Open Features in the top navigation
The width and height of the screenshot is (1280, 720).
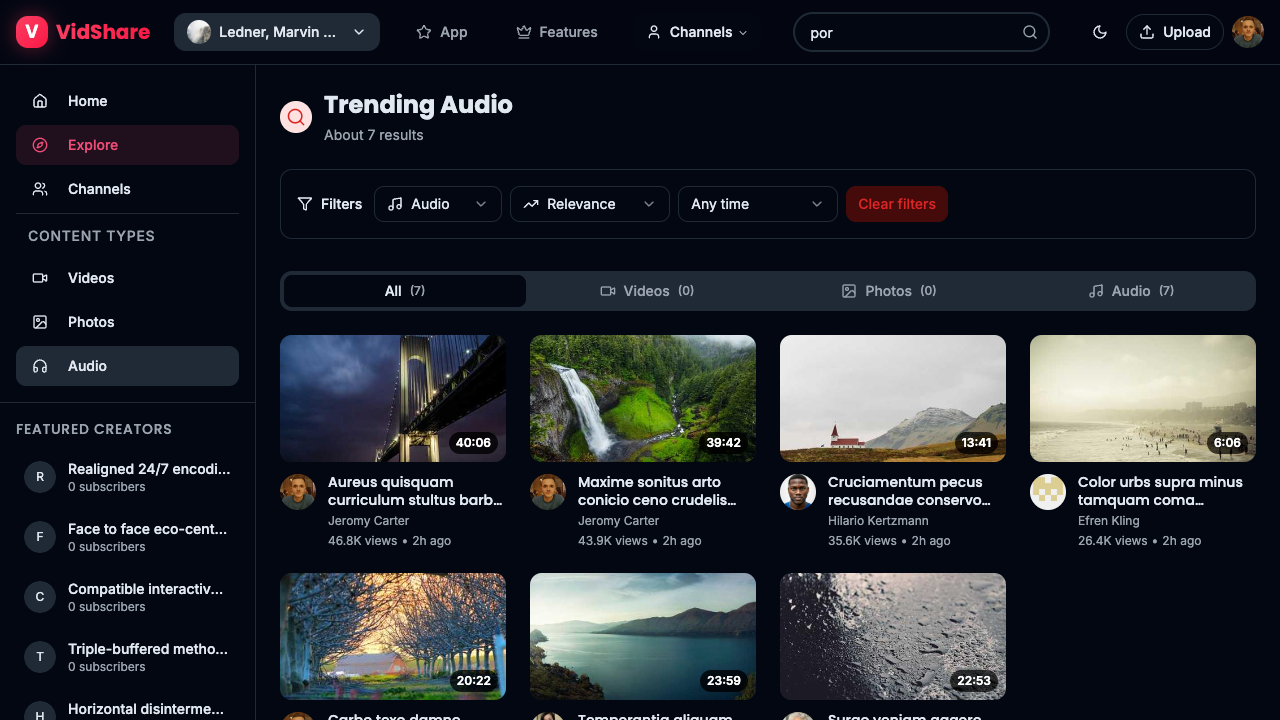(557, 32)
